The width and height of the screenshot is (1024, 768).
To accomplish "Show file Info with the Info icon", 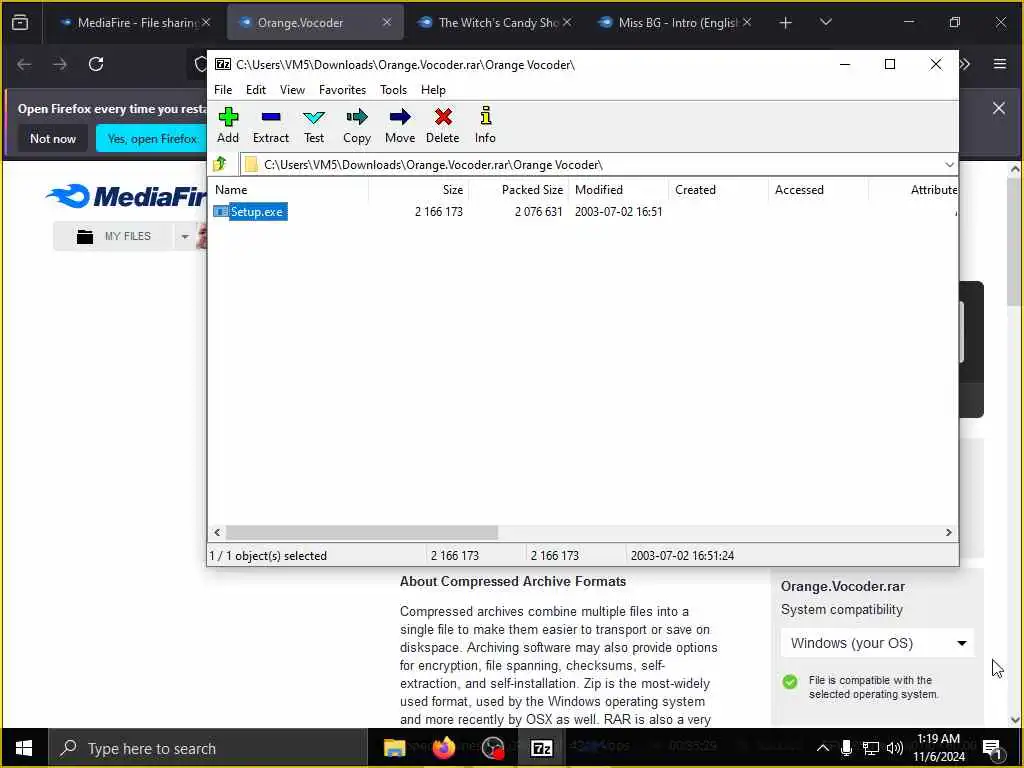I will [x=485, y=125].
